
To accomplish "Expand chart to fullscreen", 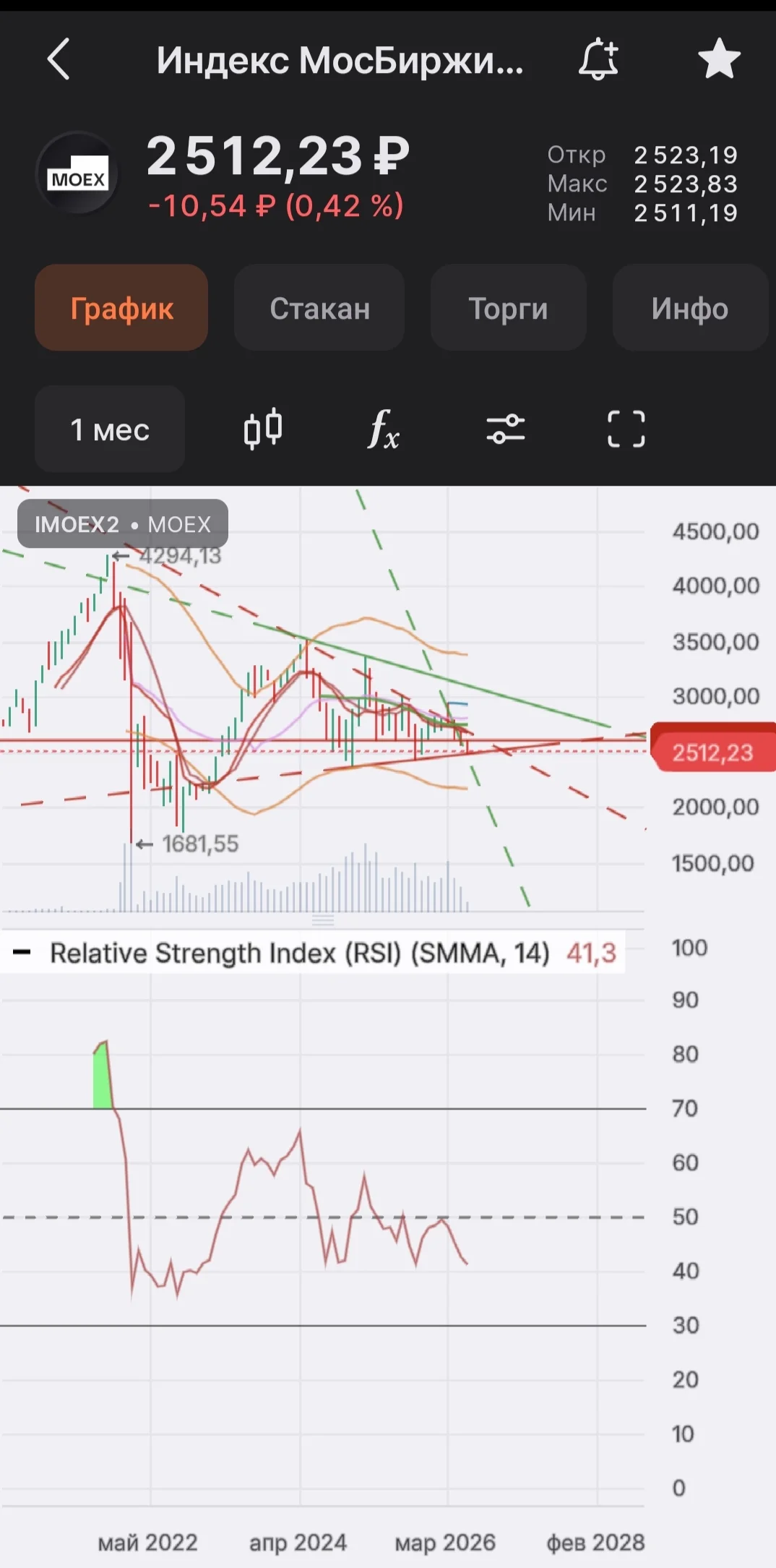I will [x=626, y=429].
